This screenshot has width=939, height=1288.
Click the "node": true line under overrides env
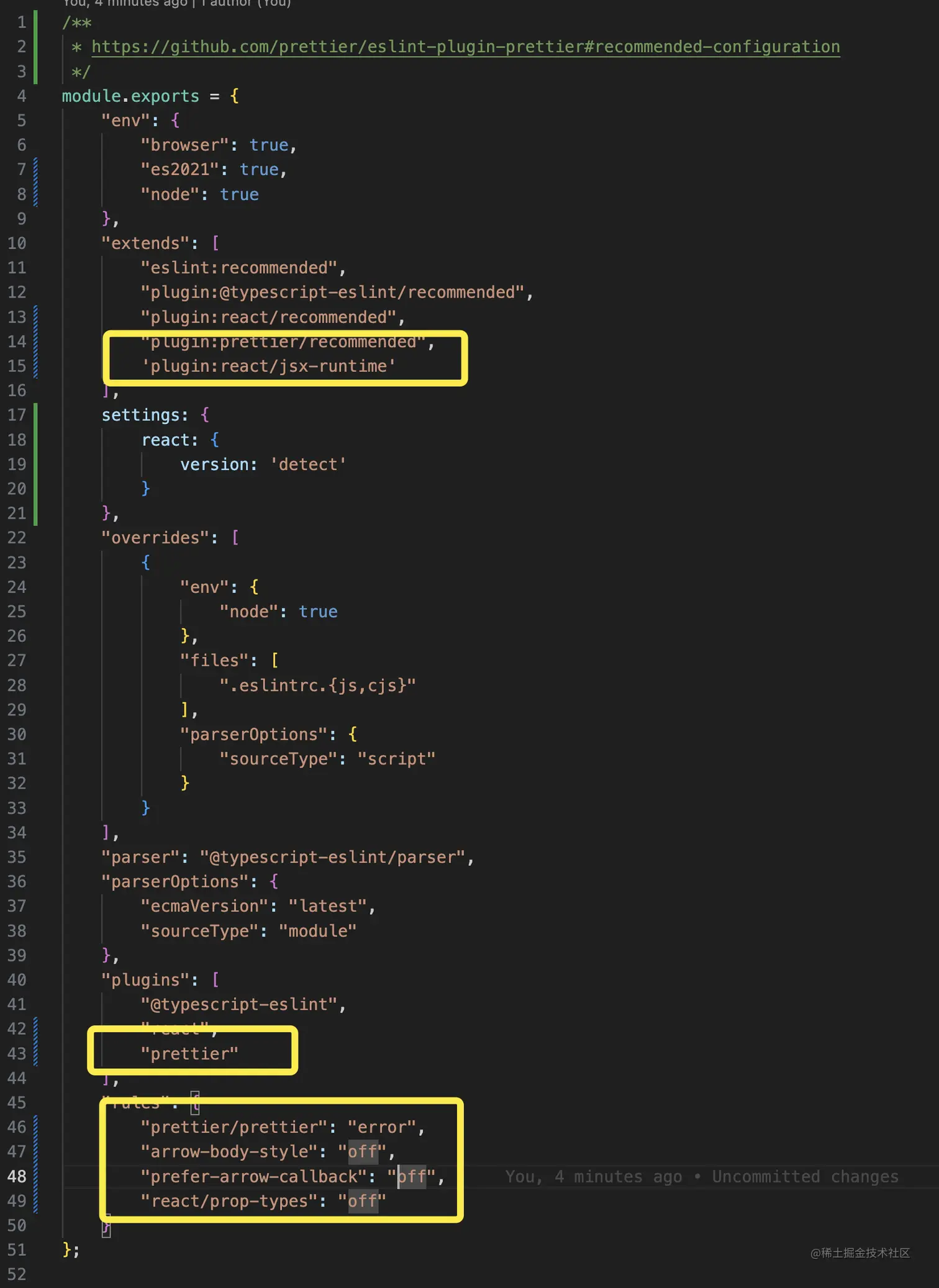click(x=278, y=612)
